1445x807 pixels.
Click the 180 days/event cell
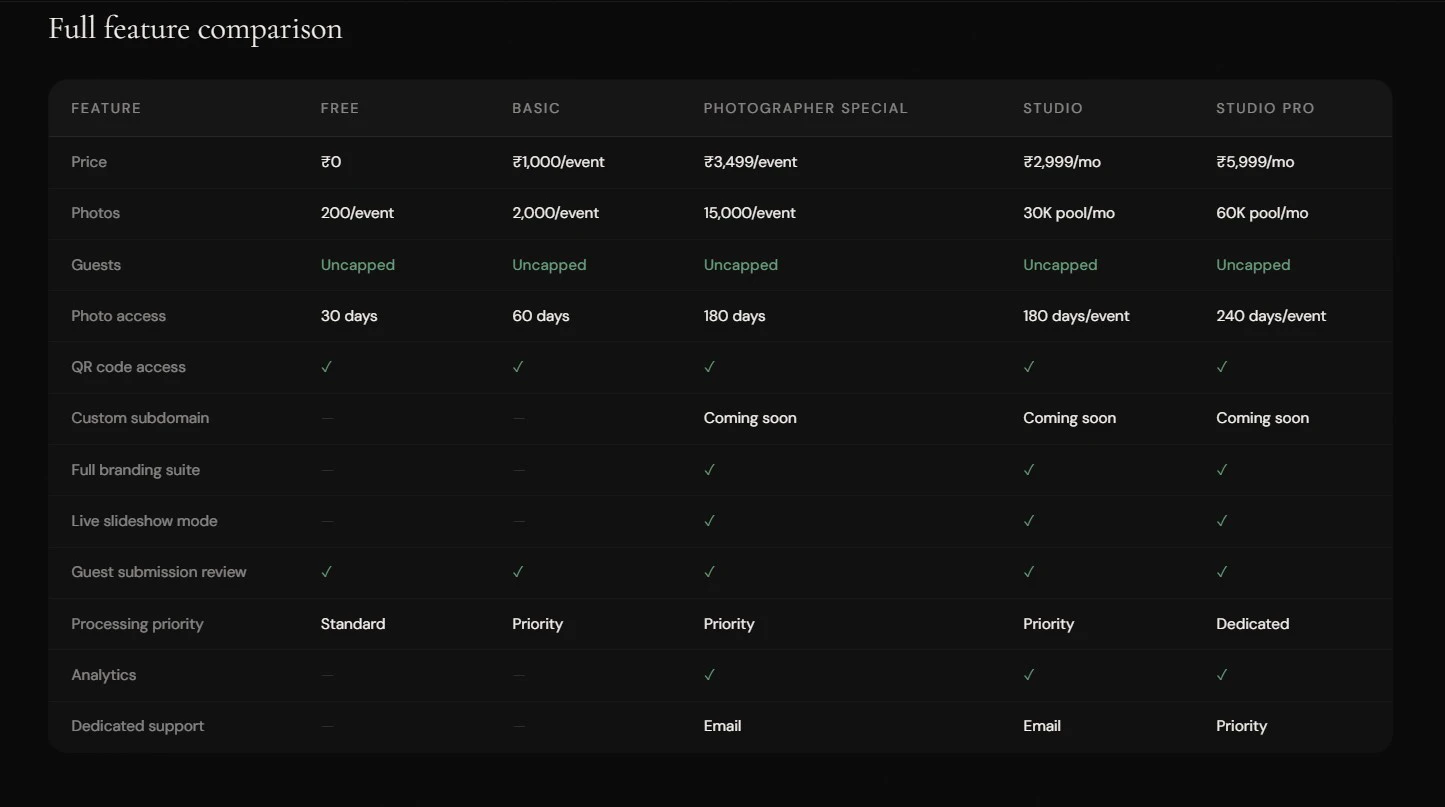click(x=1076, y=316)
